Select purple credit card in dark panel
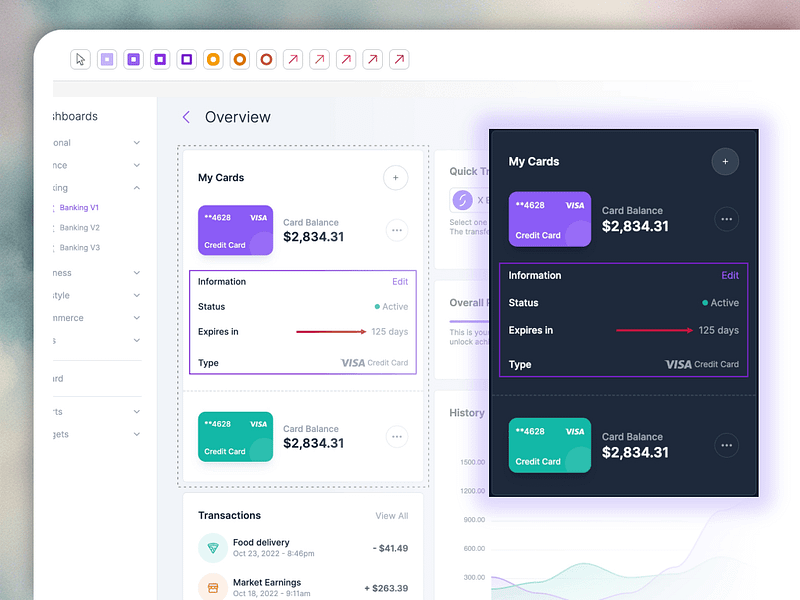Viewport: 800px width, 600px height. 549,219
